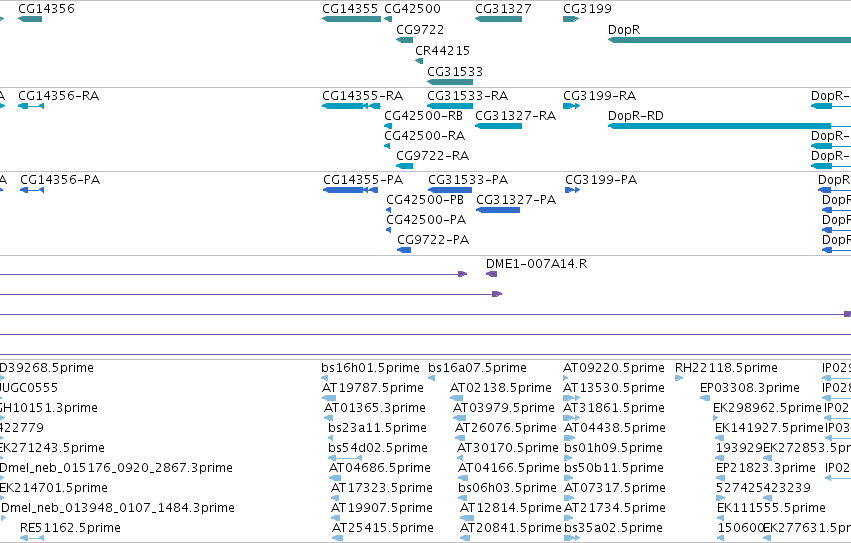Select the AT04166.5prime EST label
Viewport: 851px width, 543px height.
pos(509,469)
